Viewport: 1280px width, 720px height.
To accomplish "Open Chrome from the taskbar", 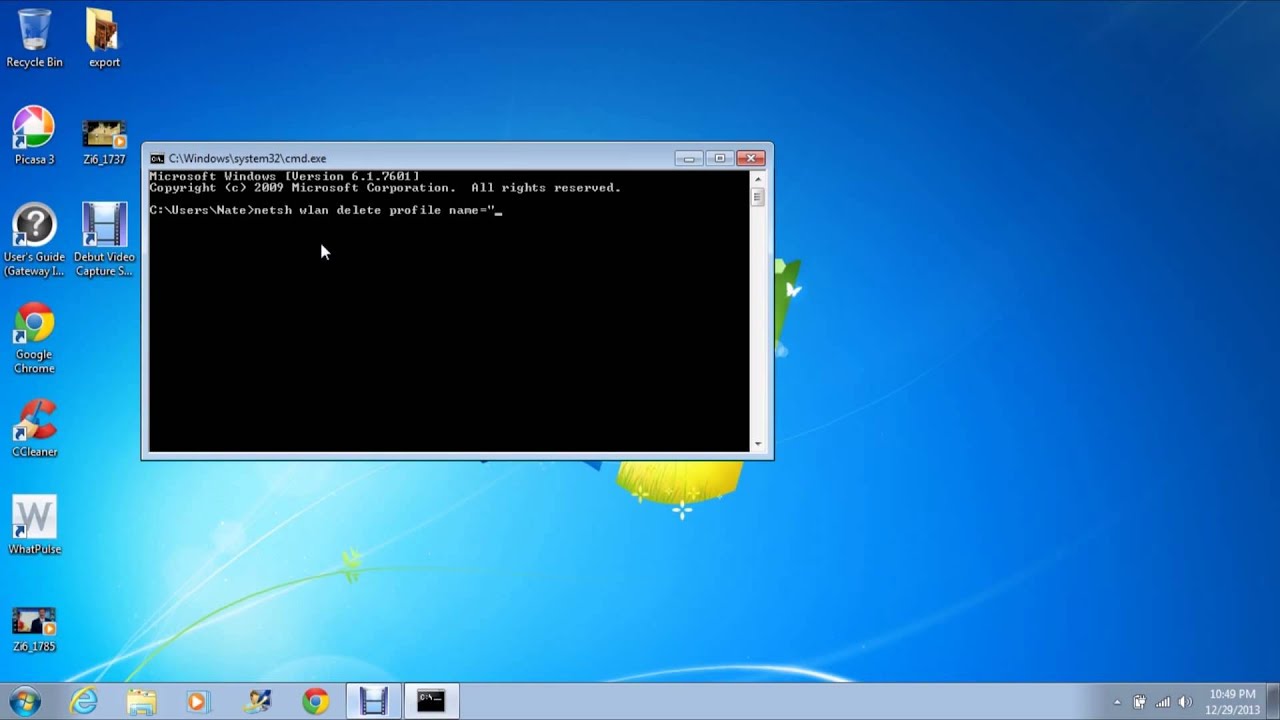I will pyautogui.click(x=315, y=702).
